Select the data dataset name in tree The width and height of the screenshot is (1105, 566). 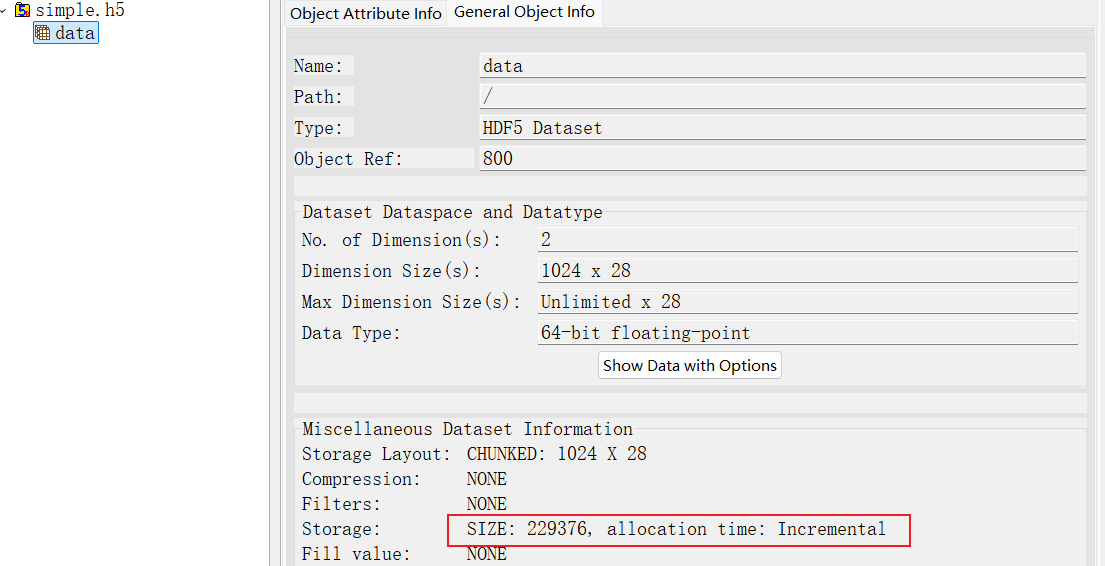tap(75, 33)
